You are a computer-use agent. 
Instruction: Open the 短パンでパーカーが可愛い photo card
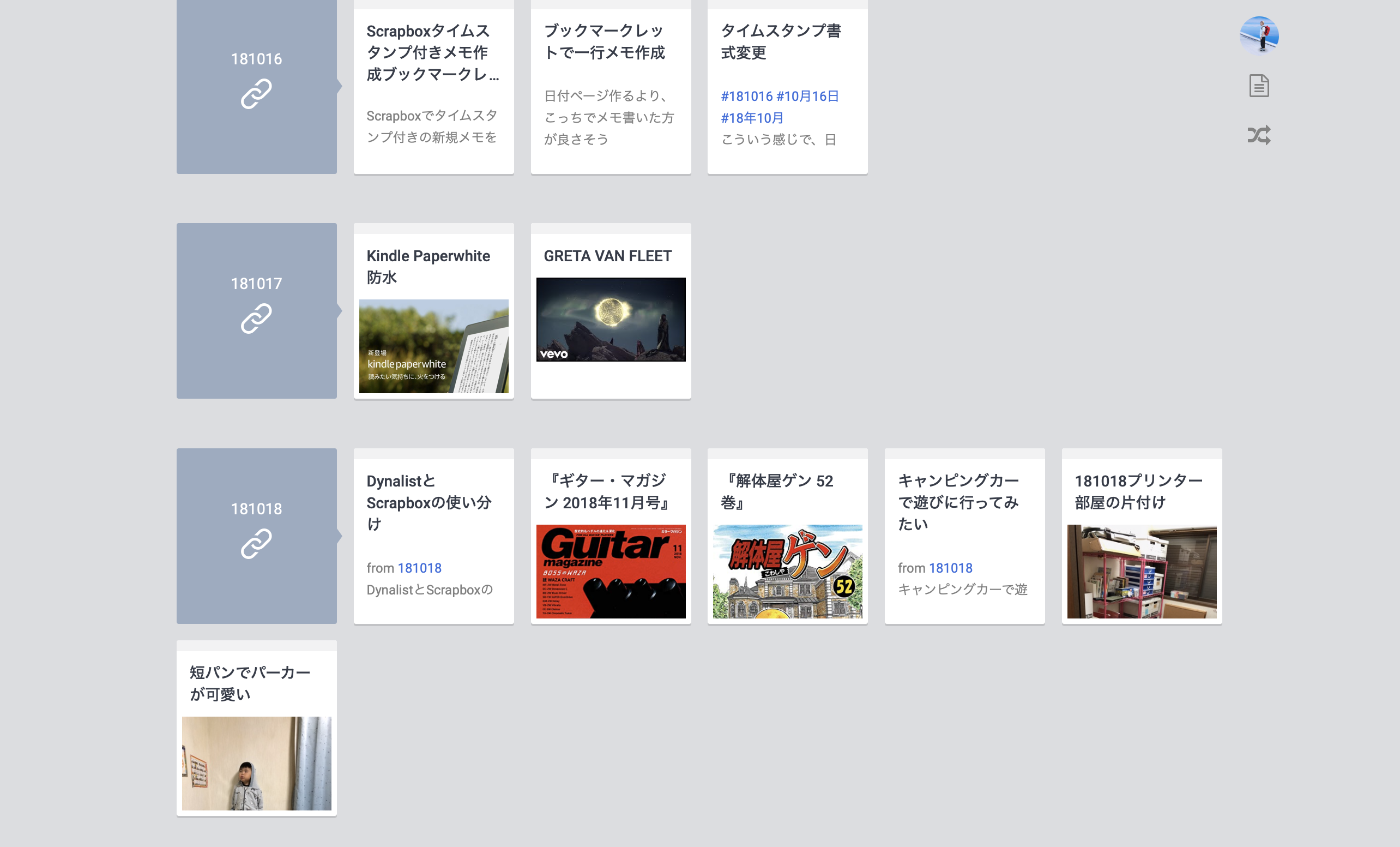coord(256,763)
